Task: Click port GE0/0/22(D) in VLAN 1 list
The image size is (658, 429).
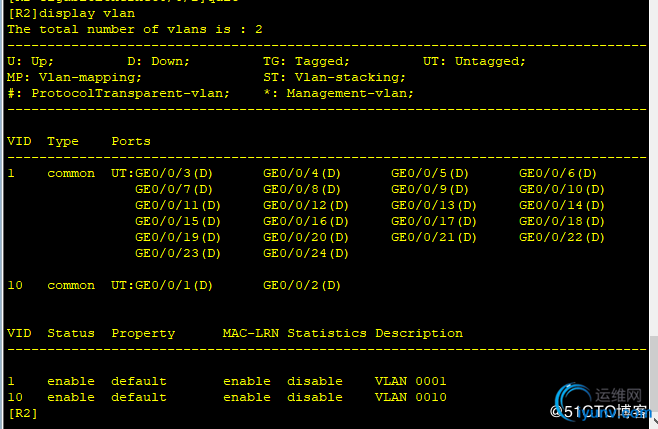Action: pyautogui.click(x=561, y=238)
